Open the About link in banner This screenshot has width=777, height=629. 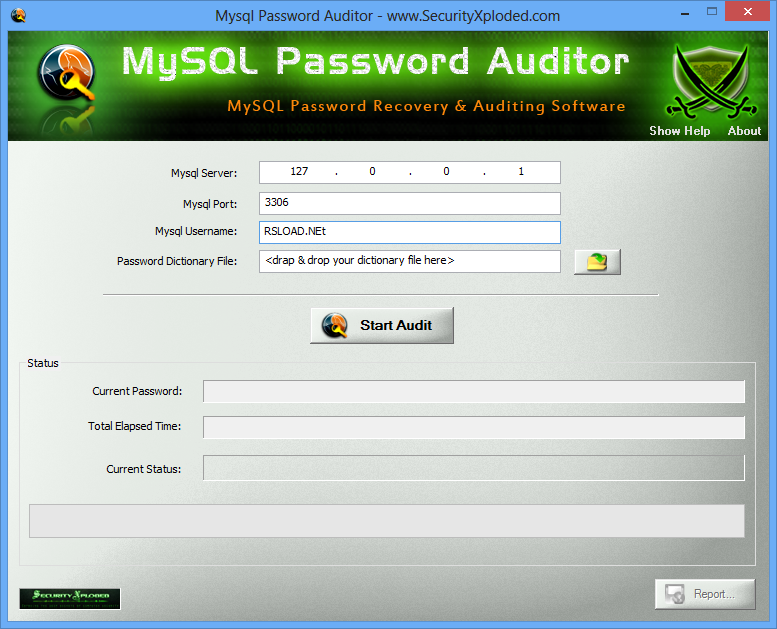coord(744,131)
